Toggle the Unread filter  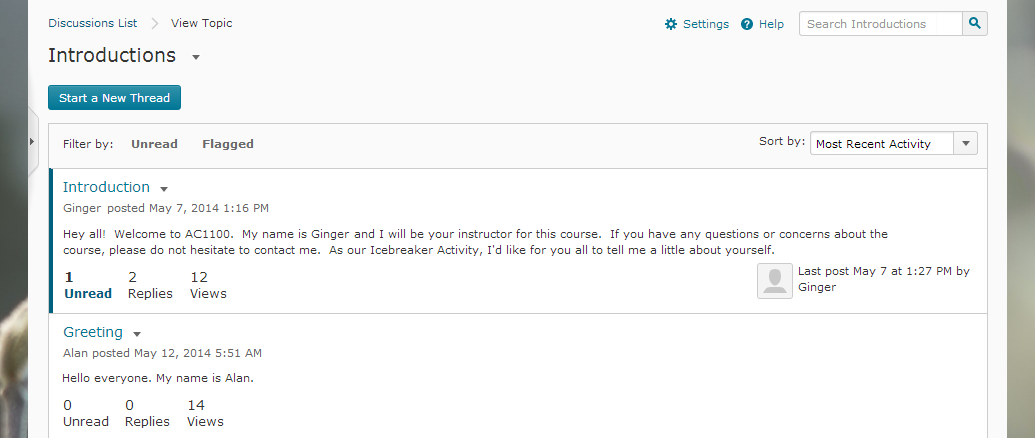tap(154, 144)
